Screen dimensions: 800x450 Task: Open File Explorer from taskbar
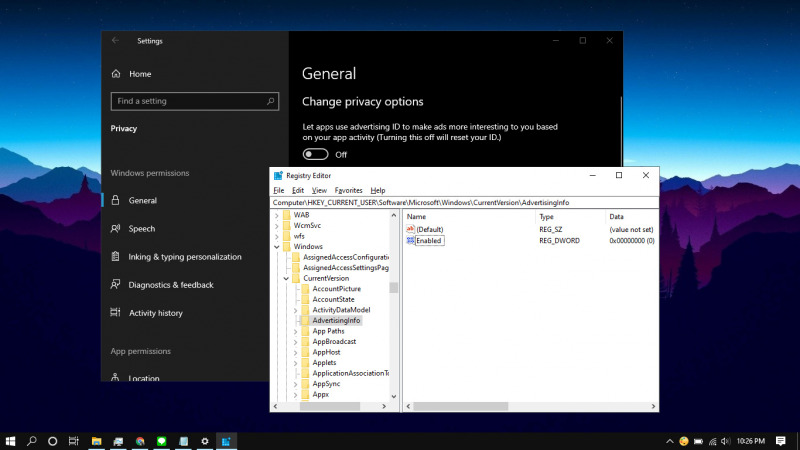click(x=96, y=441)
